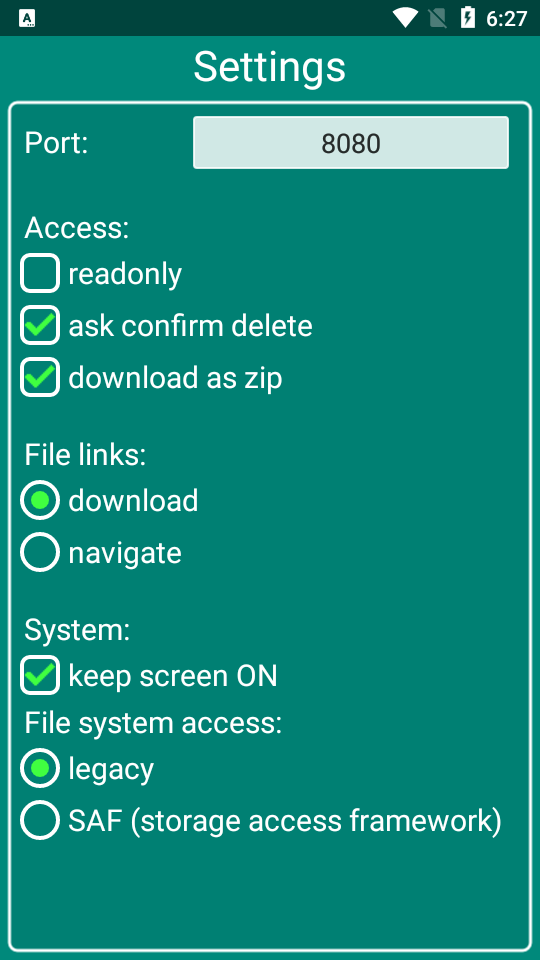Tap the navigate label text
Viewport: 540px width, 960px height.
coord(126,553)
